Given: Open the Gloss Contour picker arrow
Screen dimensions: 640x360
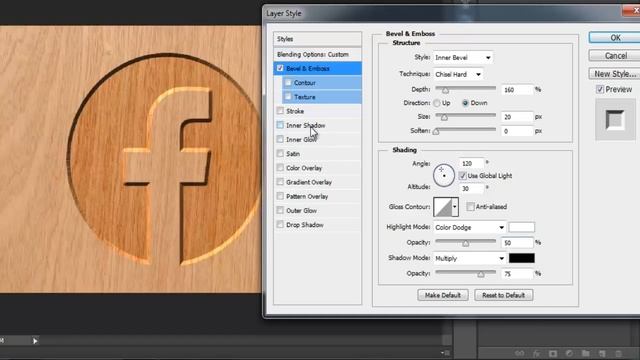Looking at the screenshot, I should [455, 207].
